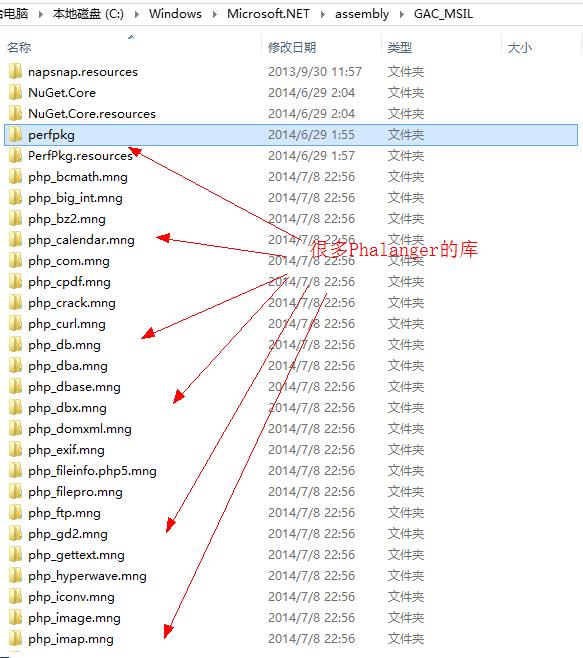The image size is (583, 658).
Task: Select the NuGet.Core folder icon
Action: click(15, 92)
